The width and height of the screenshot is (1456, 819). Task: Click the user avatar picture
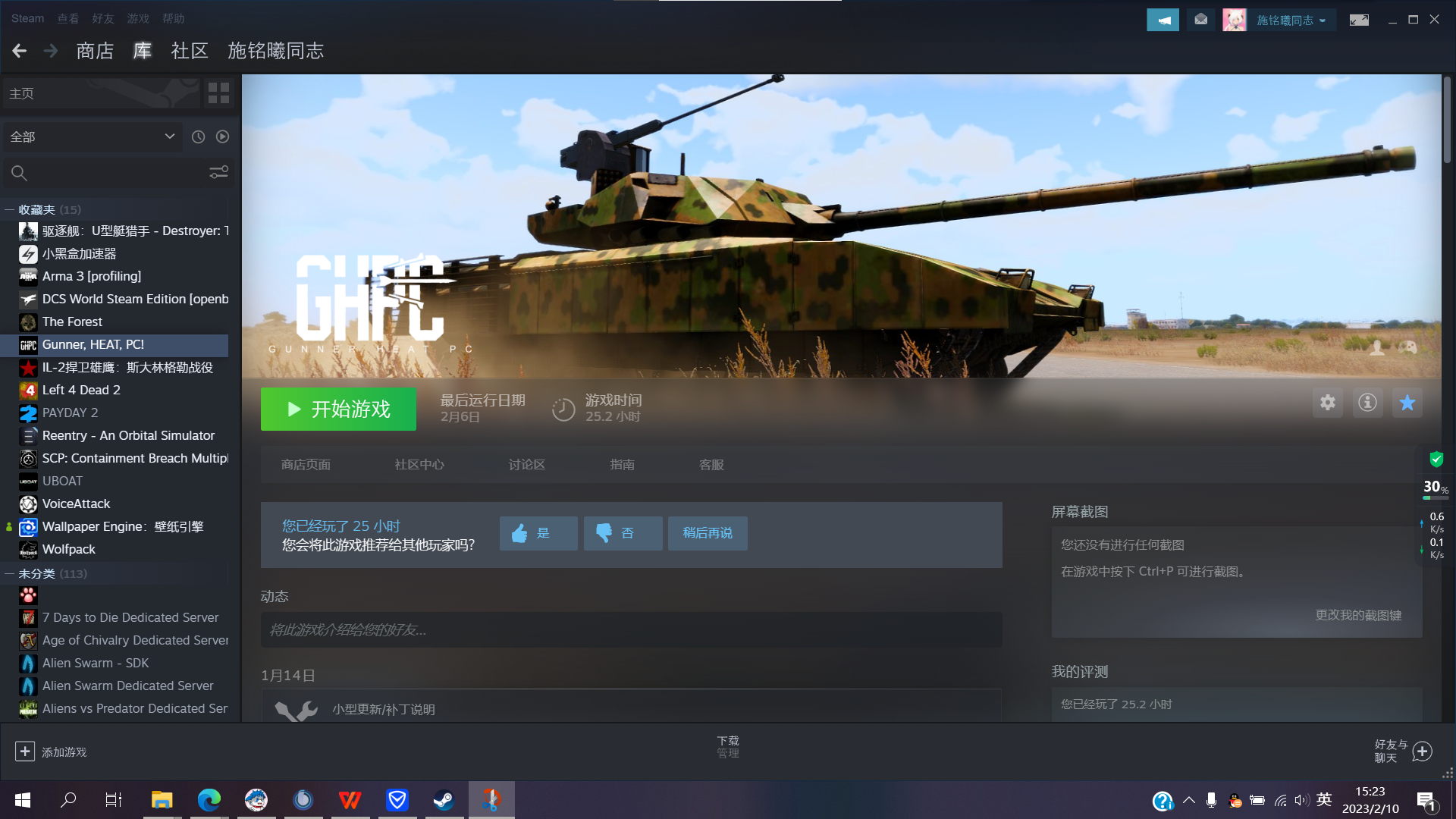[1234, 20]
